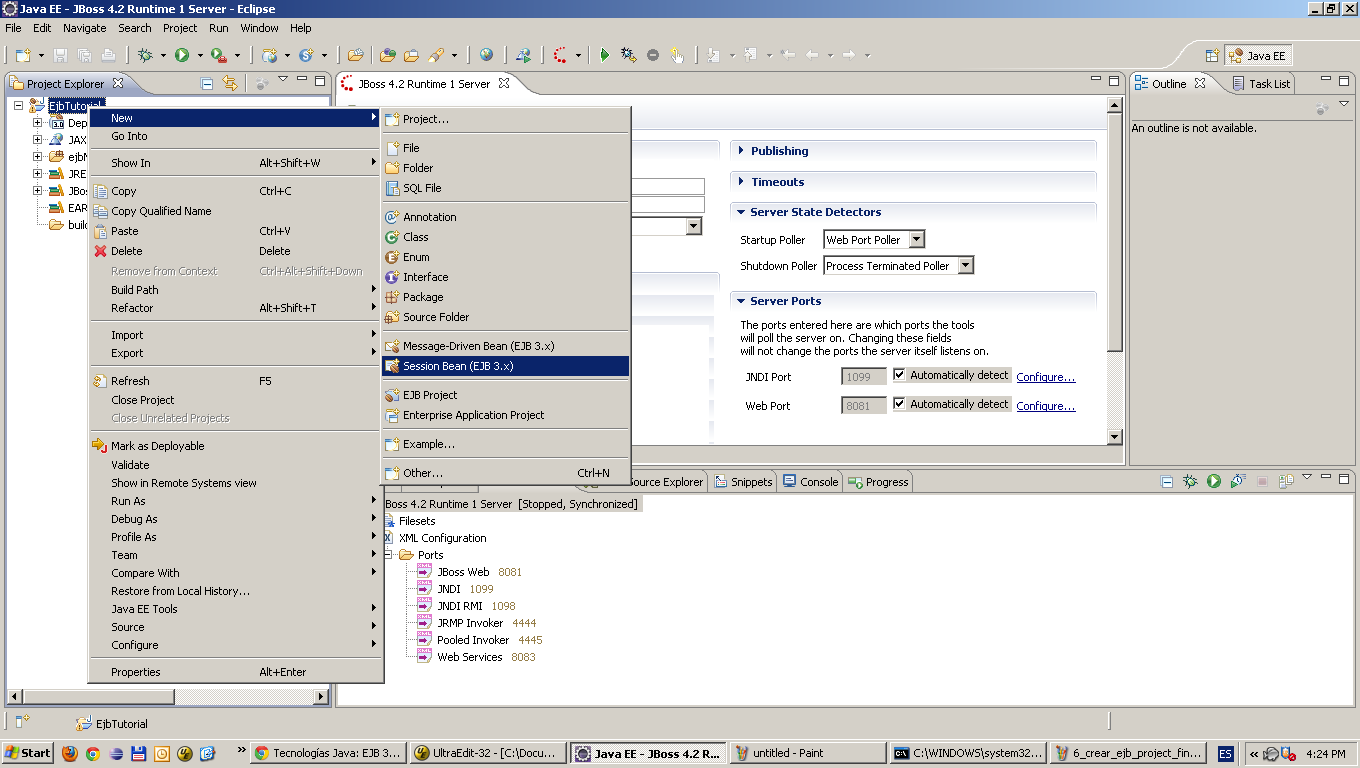Open the New Interface wizard
Viewport: 1360px width, 768px height.
[427, 277]
